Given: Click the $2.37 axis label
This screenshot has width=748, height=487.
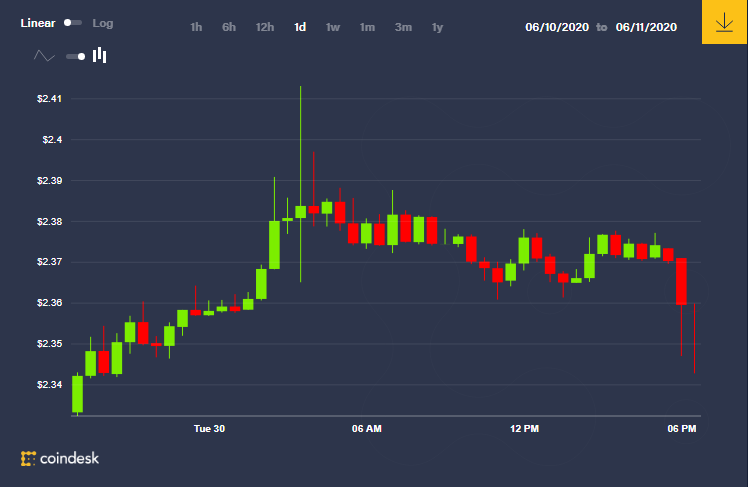Looking at the screenshot, I should [50, 262].
